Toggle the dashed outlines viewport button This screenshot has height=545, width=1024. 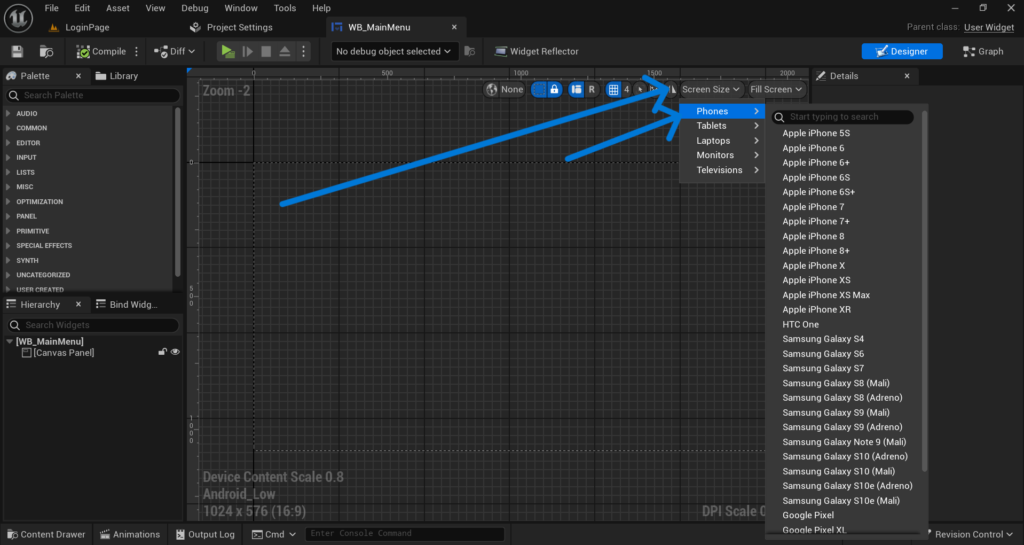[539, 89]
